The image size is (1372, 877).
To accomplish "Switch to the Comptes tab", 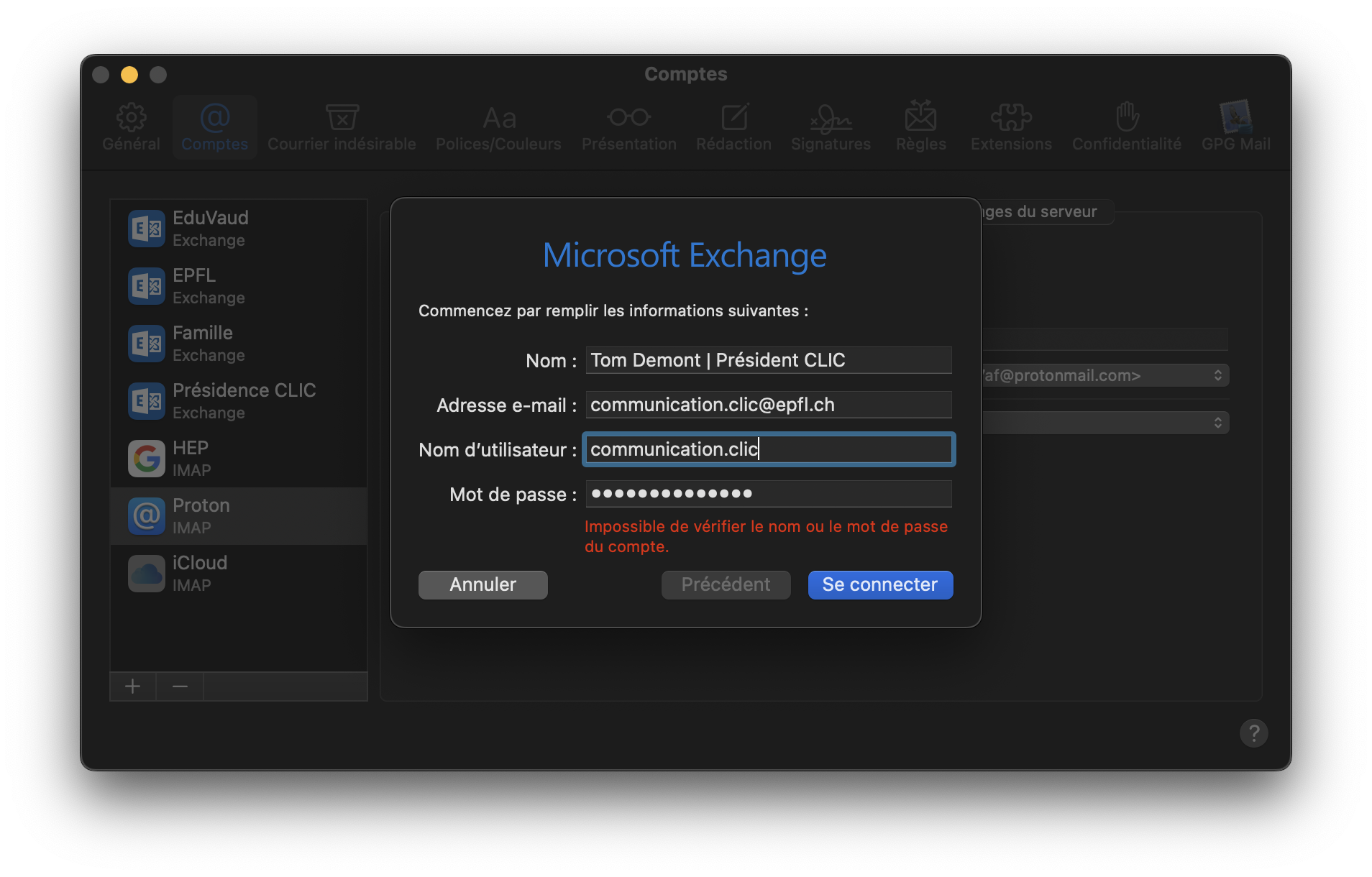I will (214, 127).
